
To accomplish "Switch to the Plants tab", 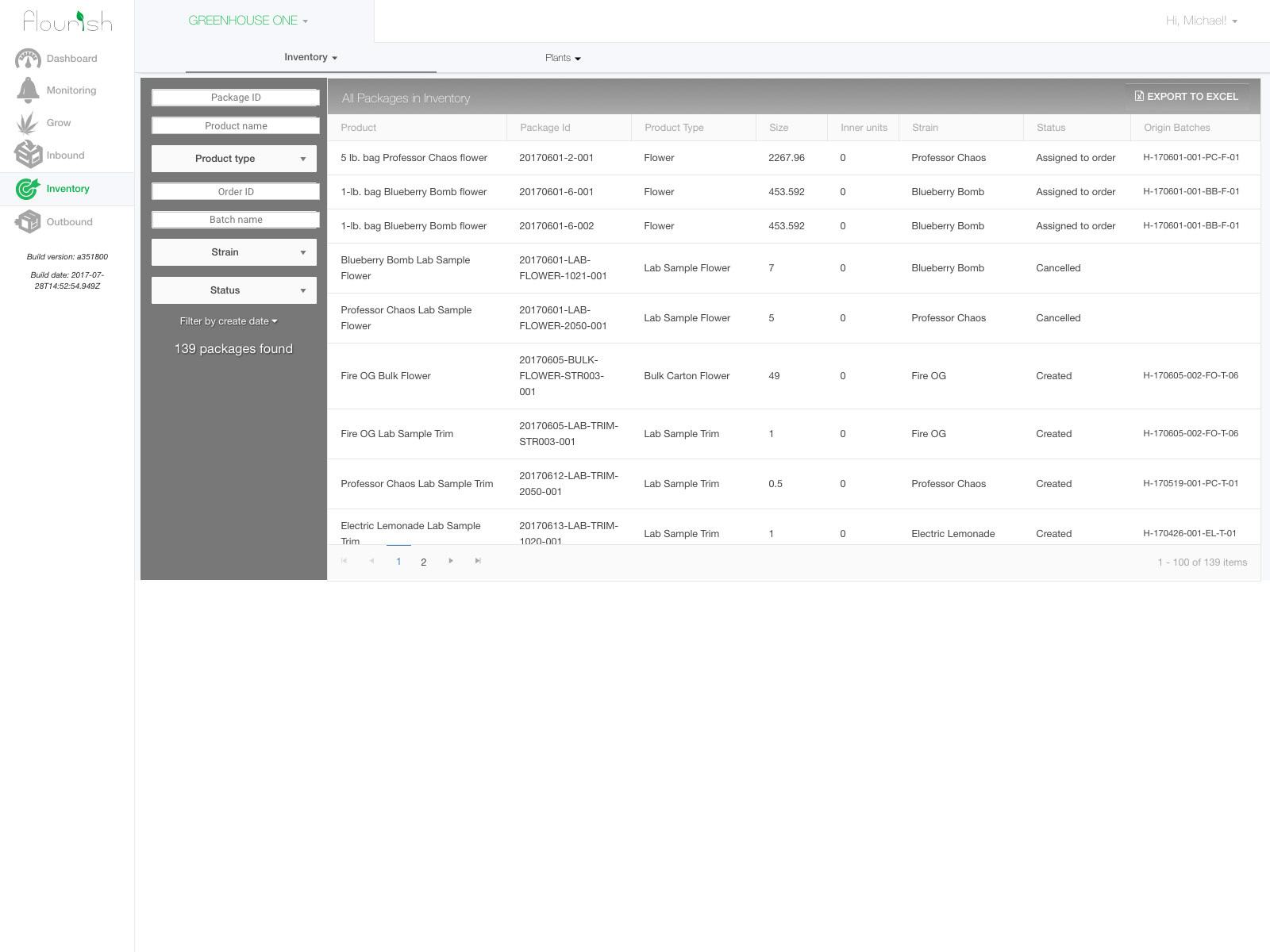I will pos(562,57).
